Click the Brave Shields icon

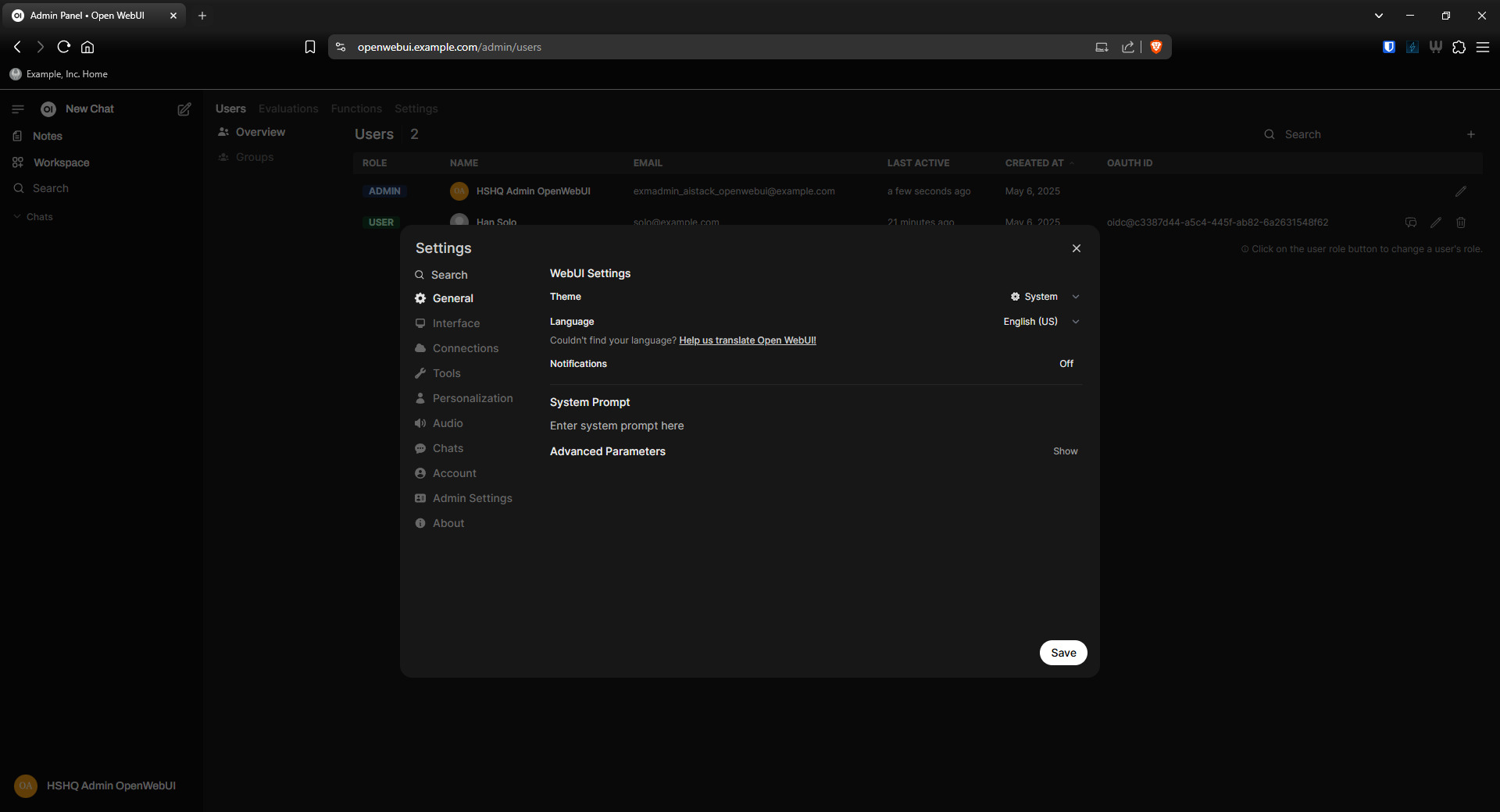click(x=1156, y=47)
